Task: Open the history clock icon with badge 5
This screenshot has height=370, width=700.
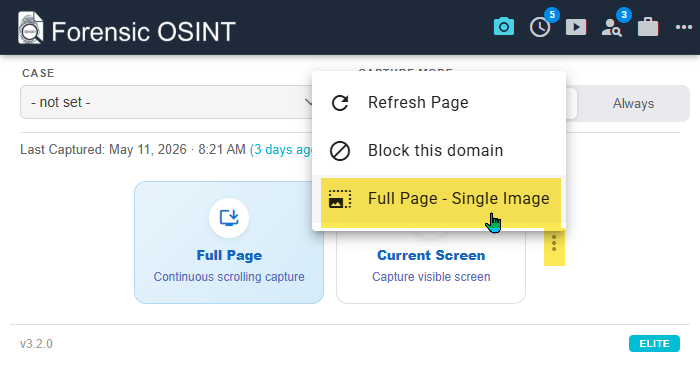Action: coord(540,27)
